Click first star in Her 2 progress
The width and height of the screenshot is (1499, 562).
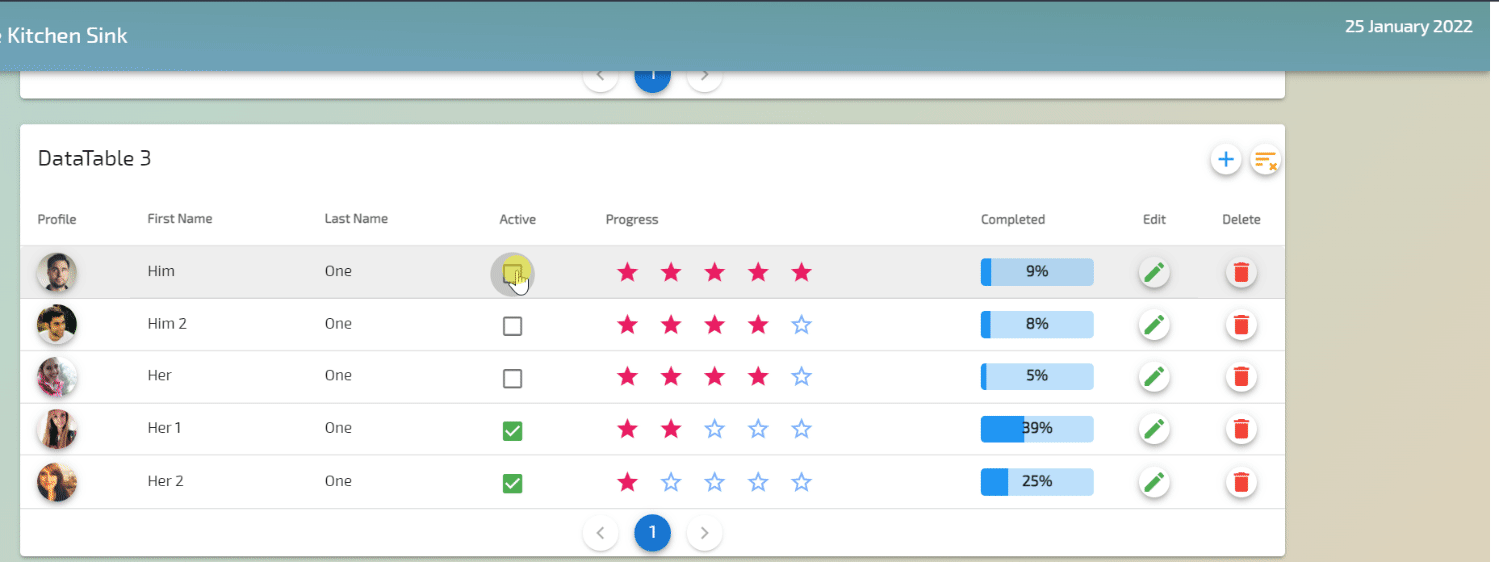627,482
